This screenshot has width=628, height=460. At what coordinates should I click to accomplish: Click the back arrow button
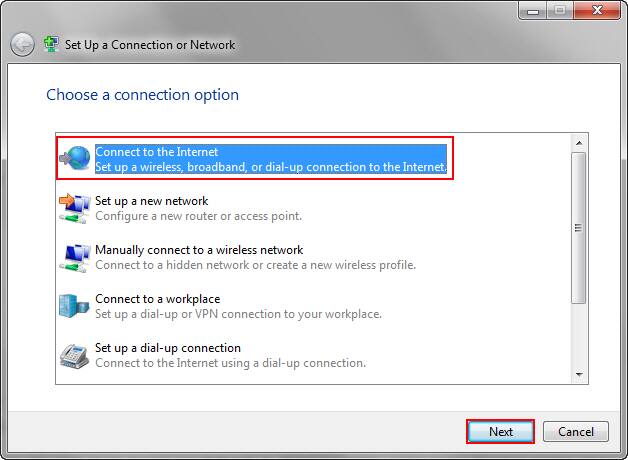point(22,45)
